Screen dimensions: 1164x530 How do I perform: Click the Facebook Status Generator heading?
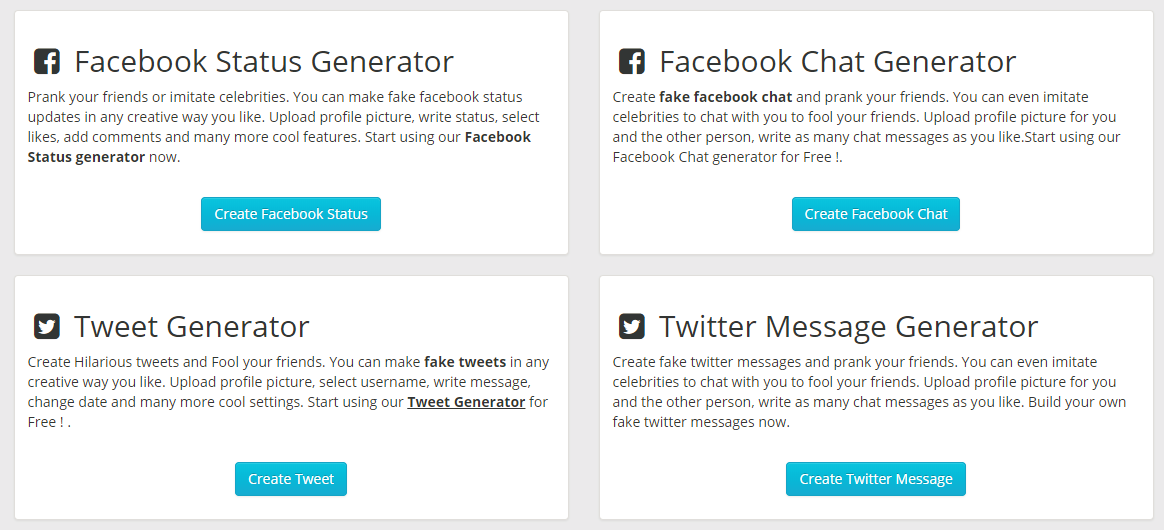(x=264, y=62)
